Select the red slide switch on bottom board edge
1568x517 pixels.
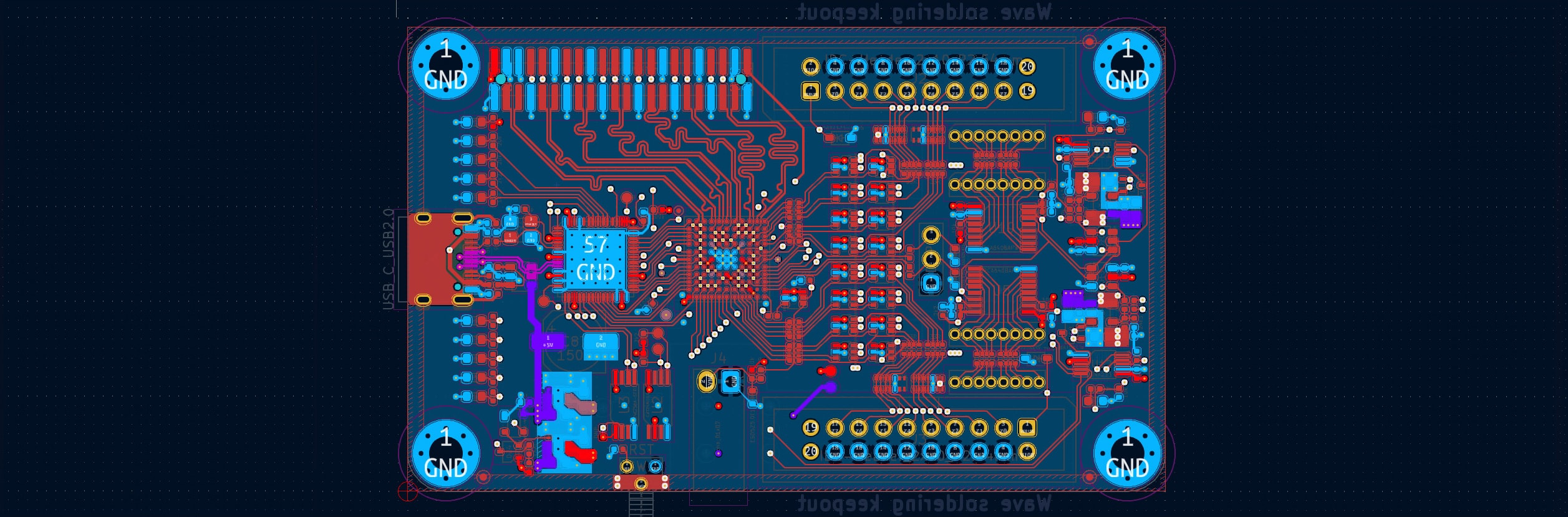641,483
